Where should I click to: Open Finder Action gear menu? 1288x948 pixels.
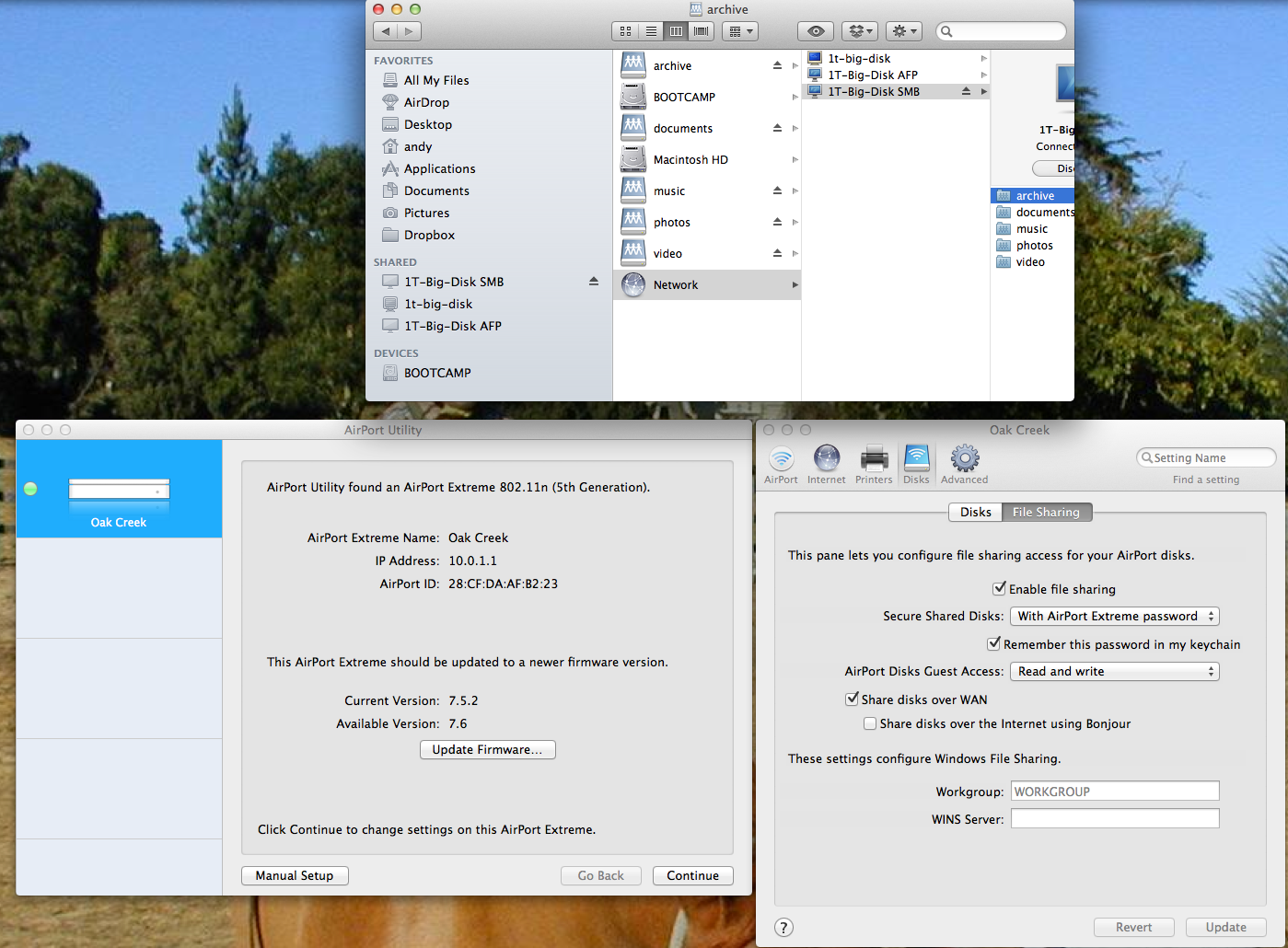click(x=903, y=31)
